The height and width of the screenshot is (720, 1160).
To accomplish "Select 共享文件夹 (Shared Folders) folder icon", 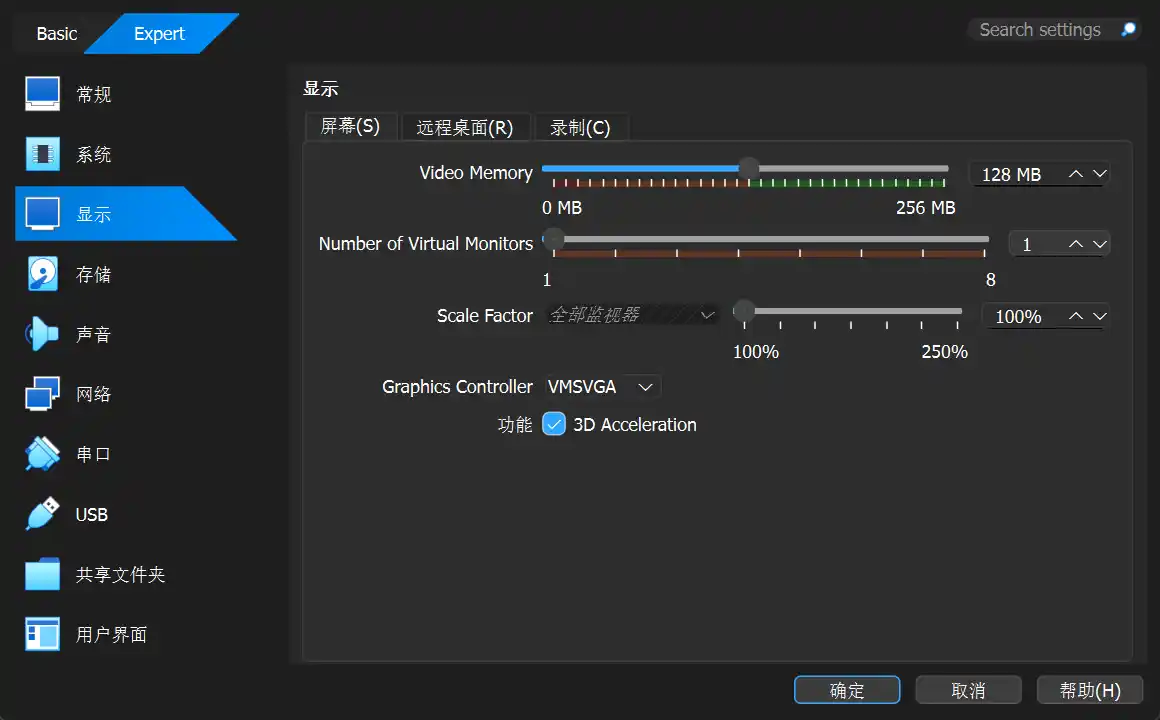I will [x=43, y=575].
